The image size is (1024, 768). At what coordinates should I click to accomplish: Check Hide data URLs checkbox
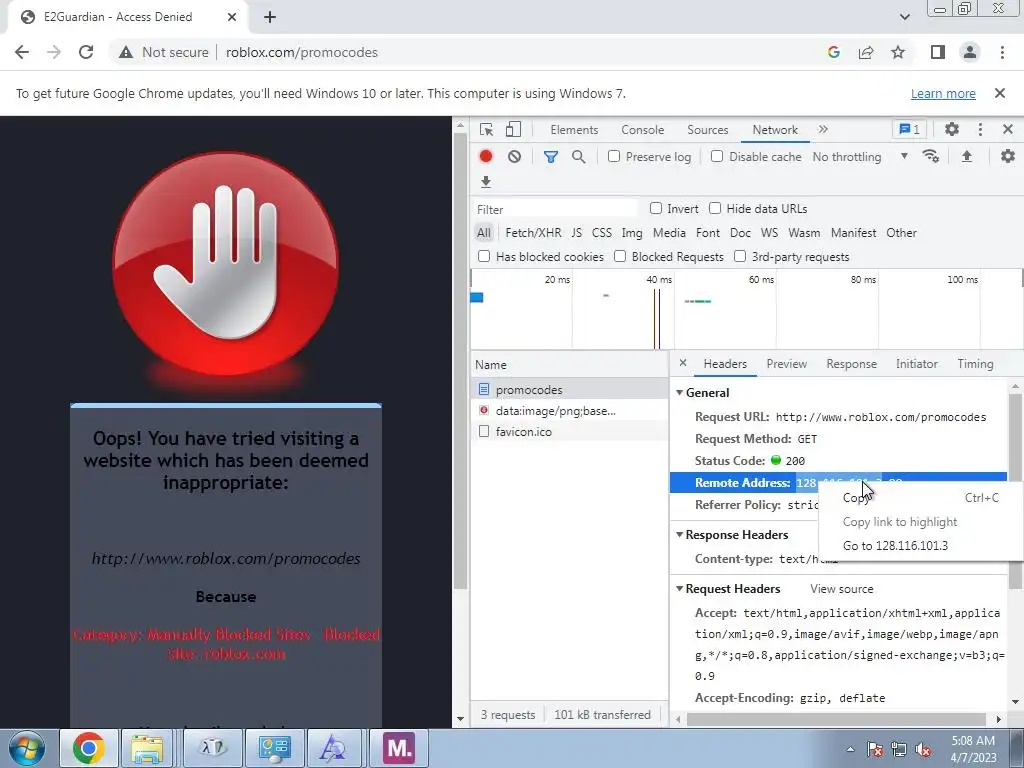(715, 208)
